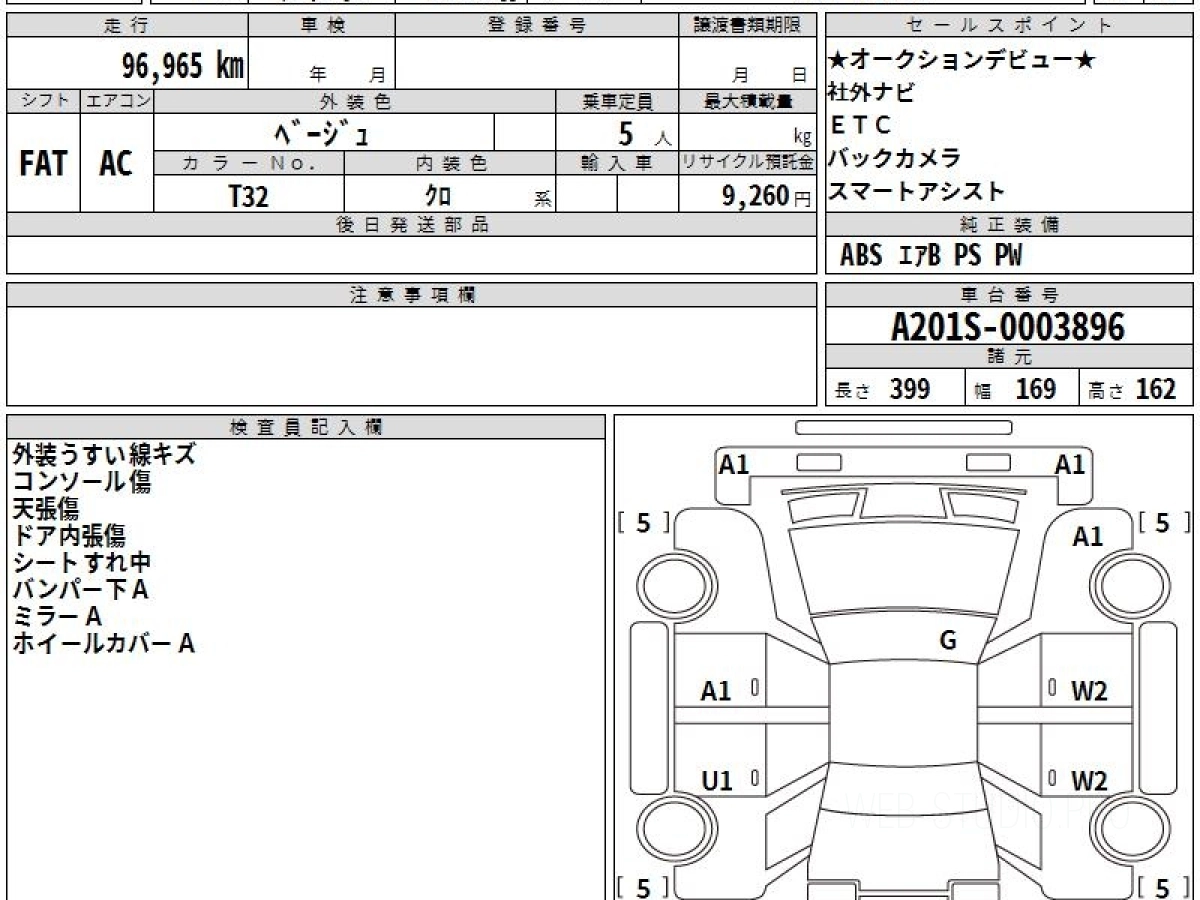Select the バックカメラ entry
This screenshot has width=1200, height=900.
(x=894, y=158)
